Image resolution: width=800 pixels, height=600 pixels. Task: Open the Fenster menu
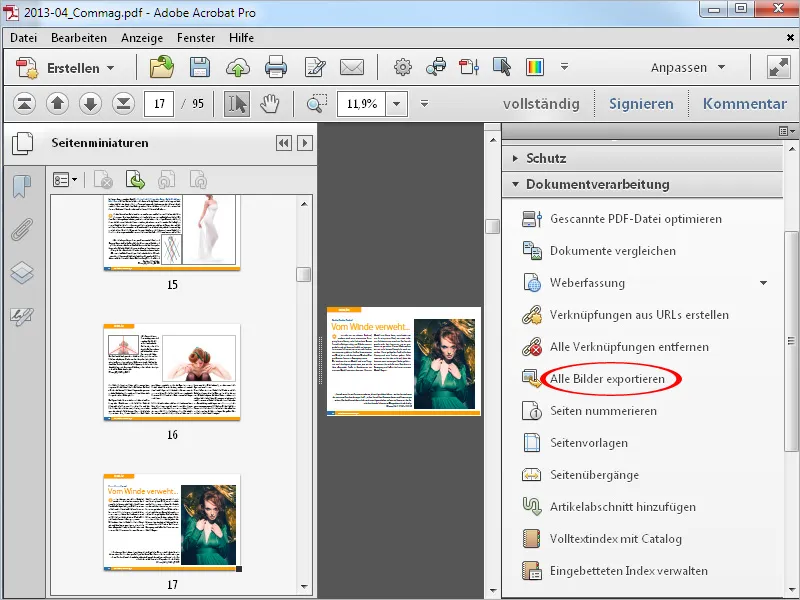pyautogui.click(x=196, y=38)
